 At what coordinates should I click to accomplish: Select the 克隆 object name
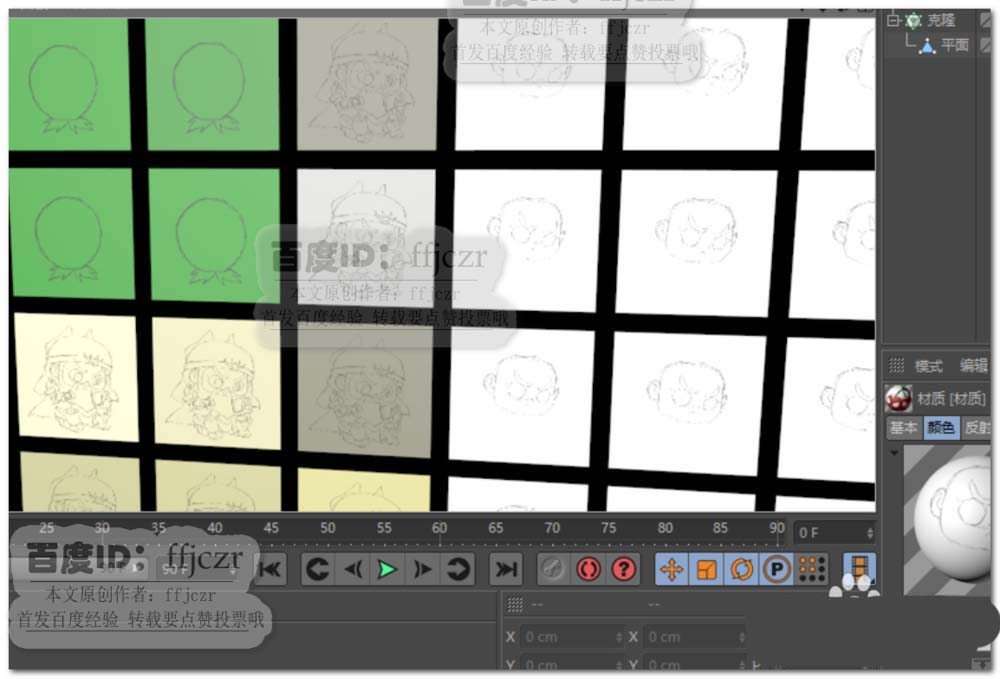[x=941, y=20]
